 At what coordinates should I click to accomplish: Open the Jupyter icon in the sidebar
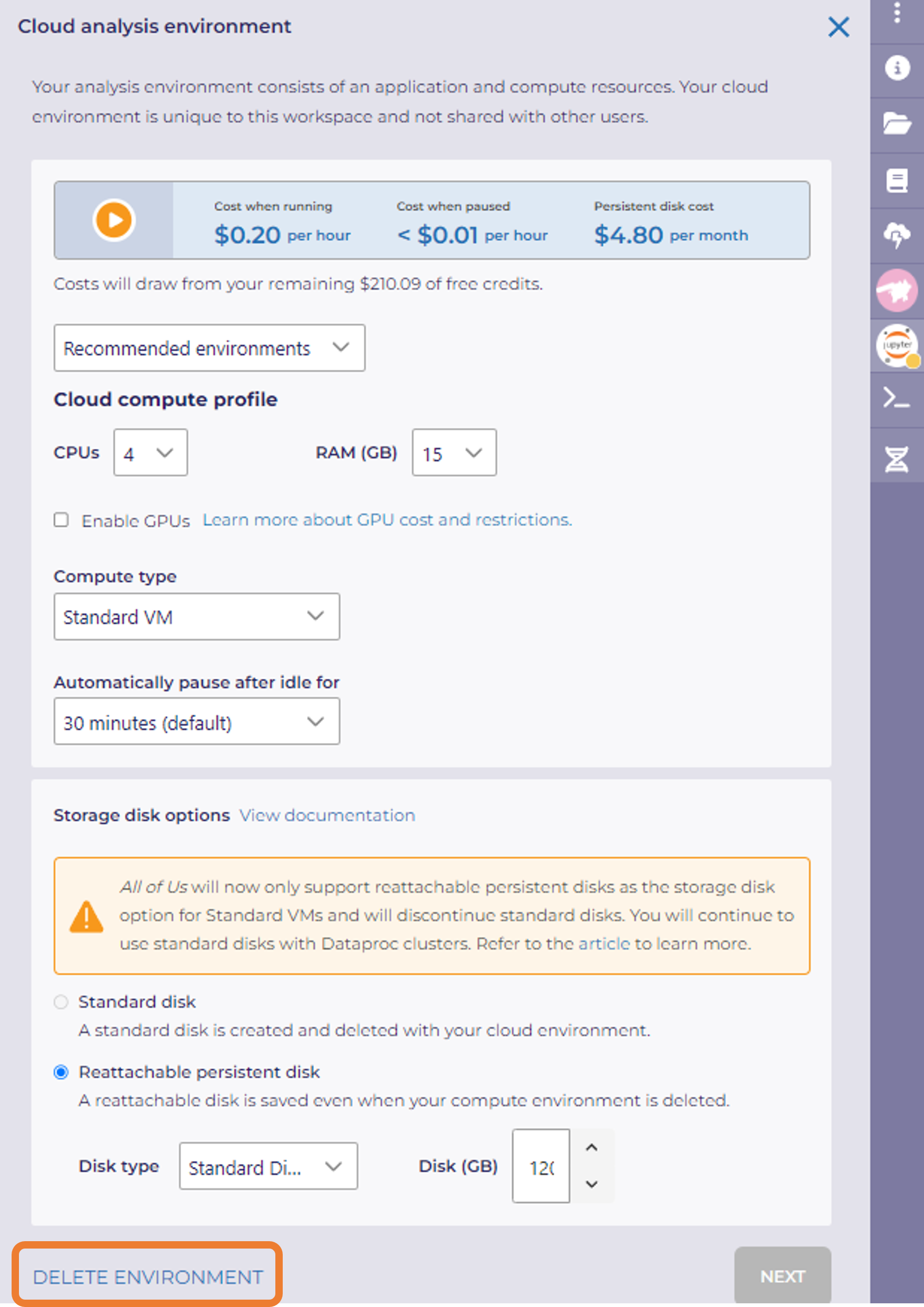pos(897,345)
